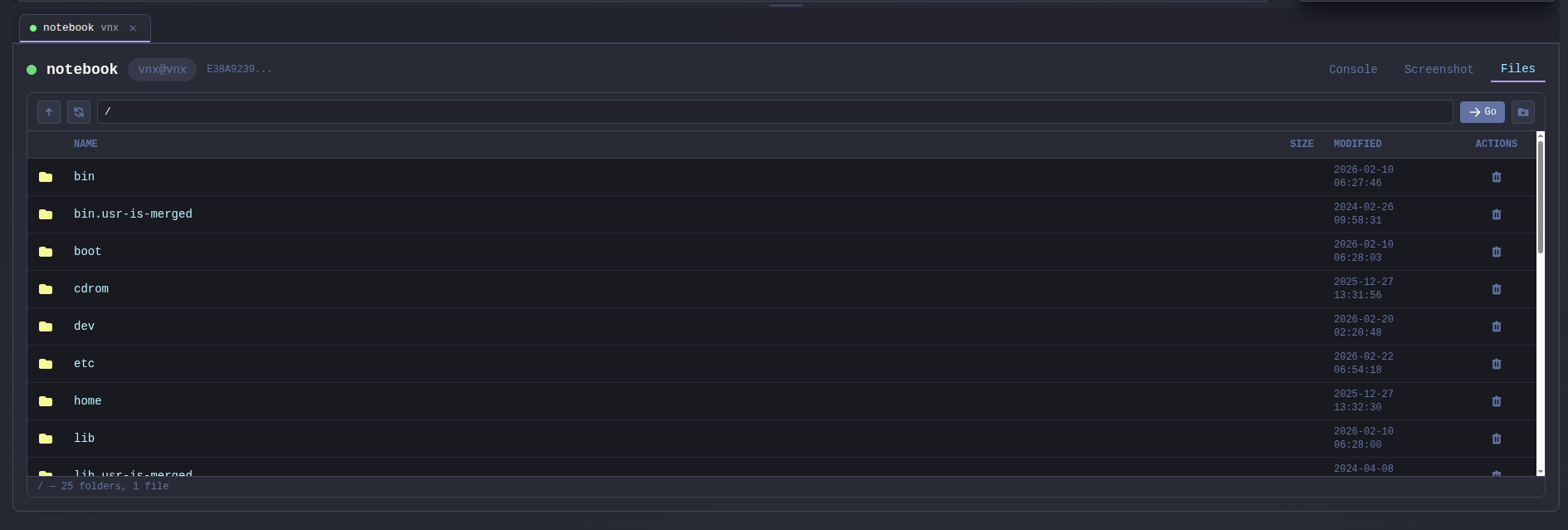Click the go up one directory arrow icon
Image resolution: width=1568 pixels, height=530 pixels.
49,112
